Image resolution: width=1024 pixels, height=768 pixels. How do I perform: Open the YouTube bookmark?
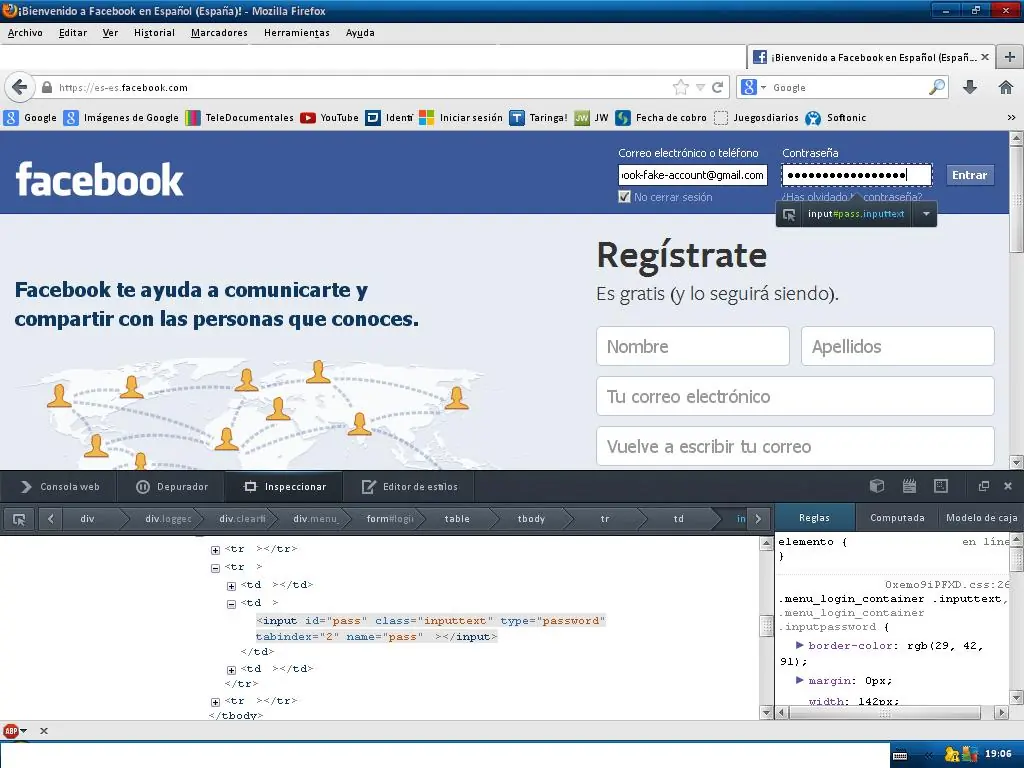click(329, 117)
